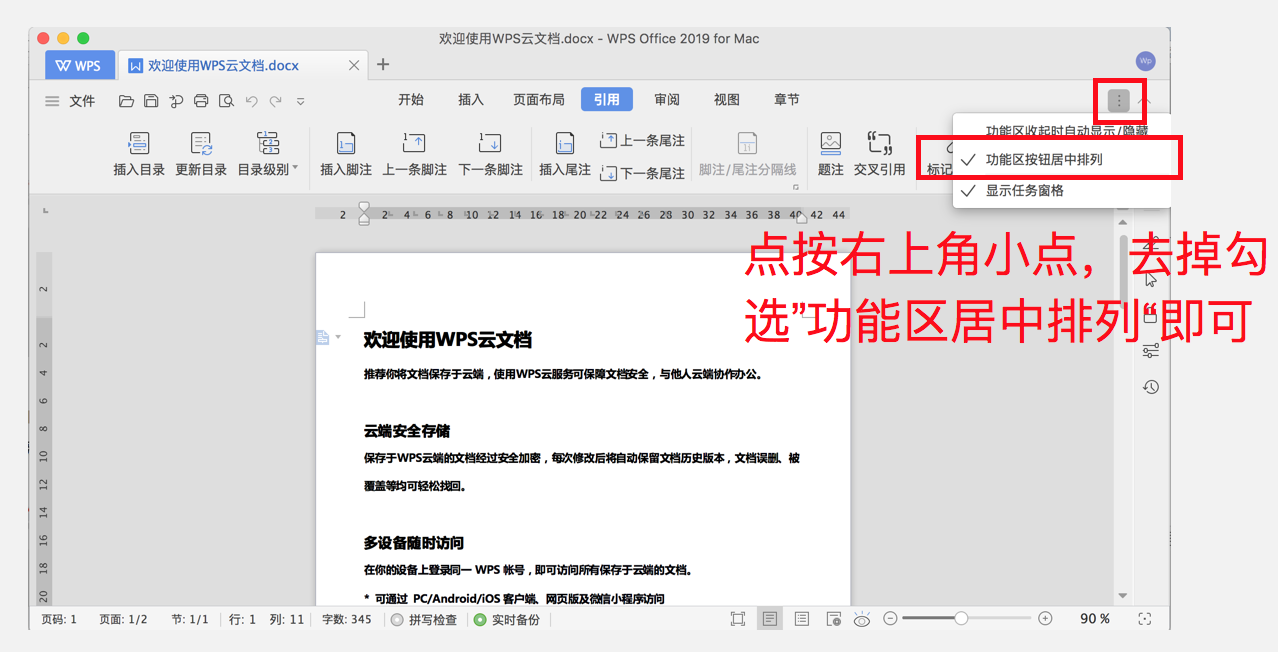Uncheck 功能区按钮居中排列 option
This screenshot has height=652, width=1278.
[1044, 160]
